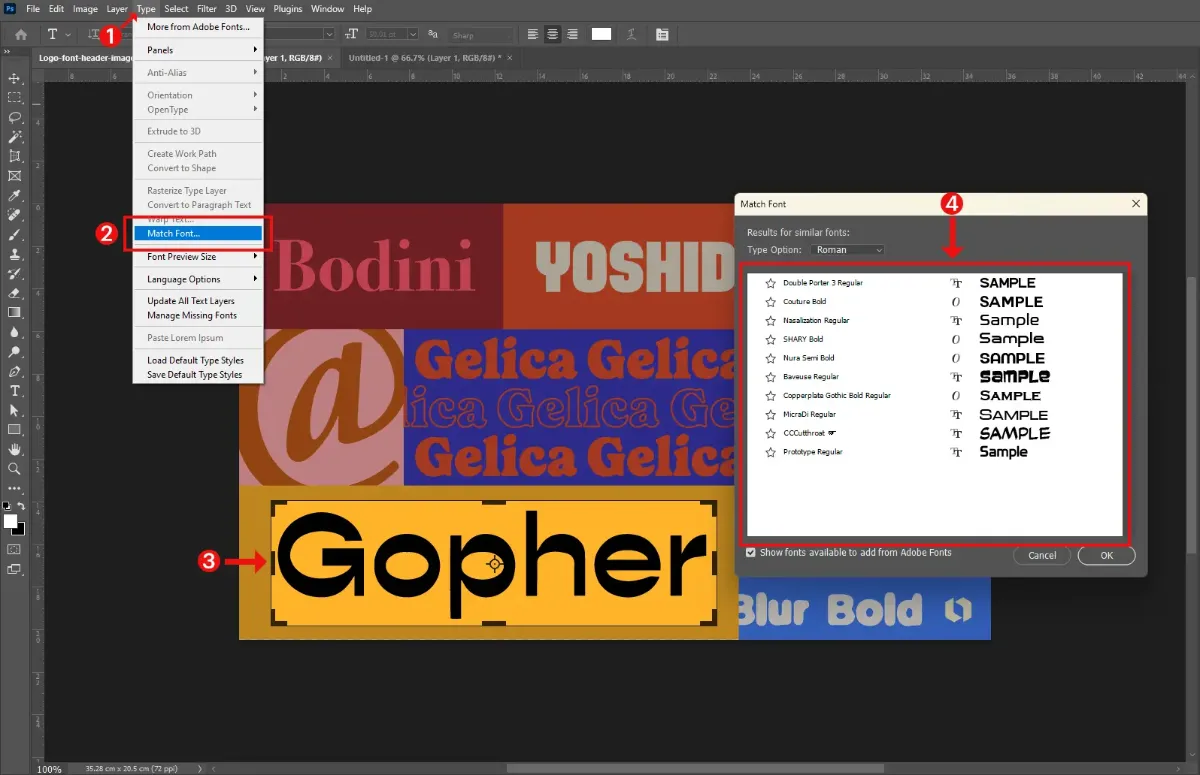Choose the Eyedropper tool
This screenshot has height=775, width=1200.
(15, 195)
